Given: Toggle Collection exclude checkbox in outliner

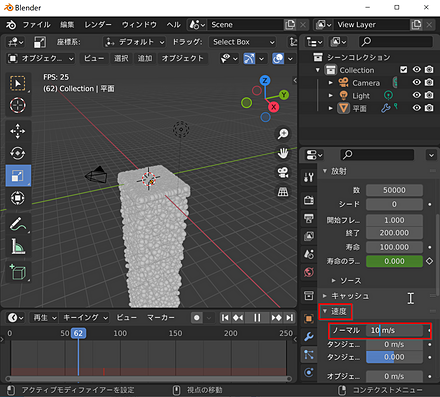Looking at the screenshot, I should click(x=404, y=70).
